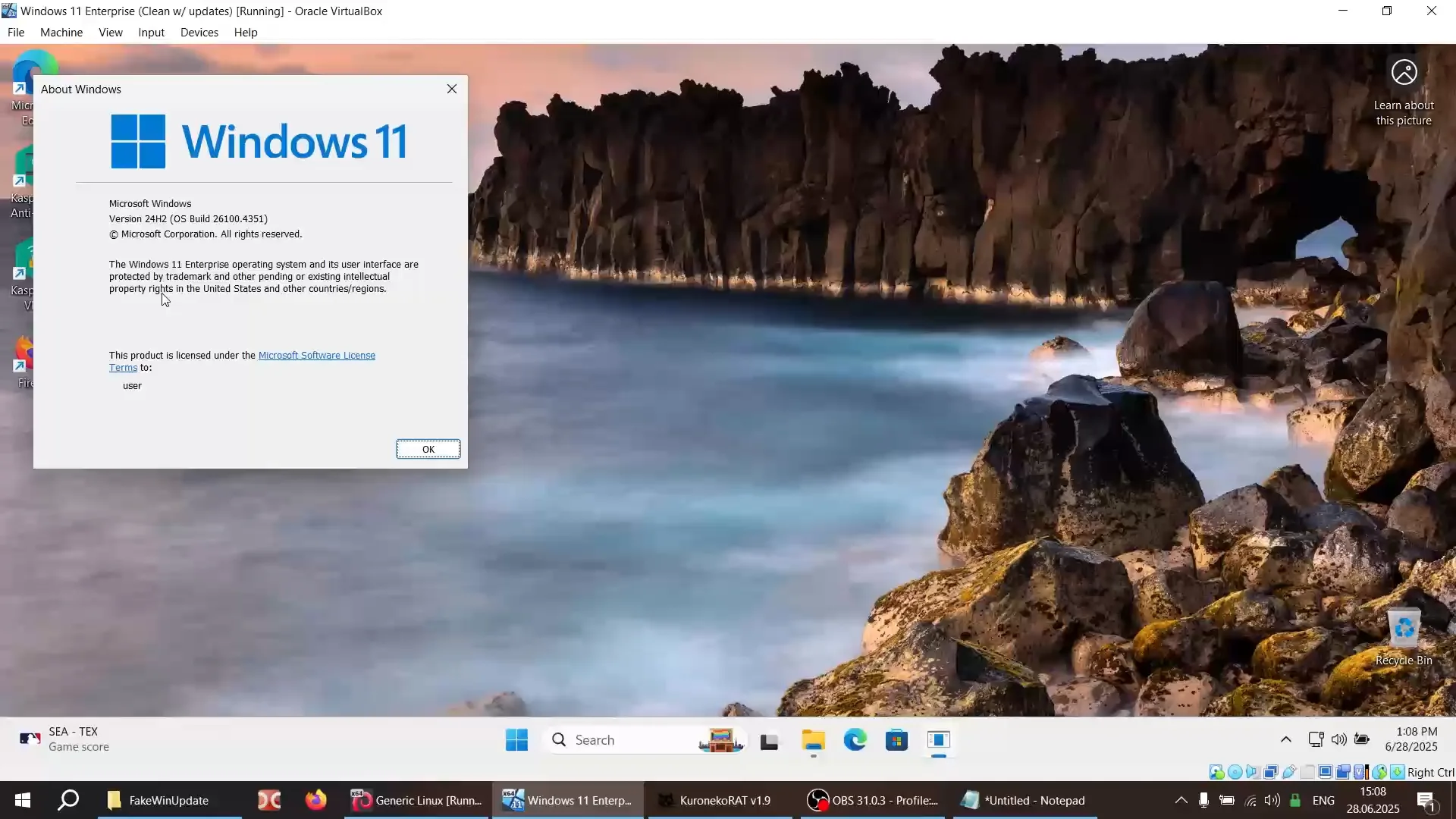
Task: Click the VirtualBox network adapters status icon
Action: click(1271, 772)
